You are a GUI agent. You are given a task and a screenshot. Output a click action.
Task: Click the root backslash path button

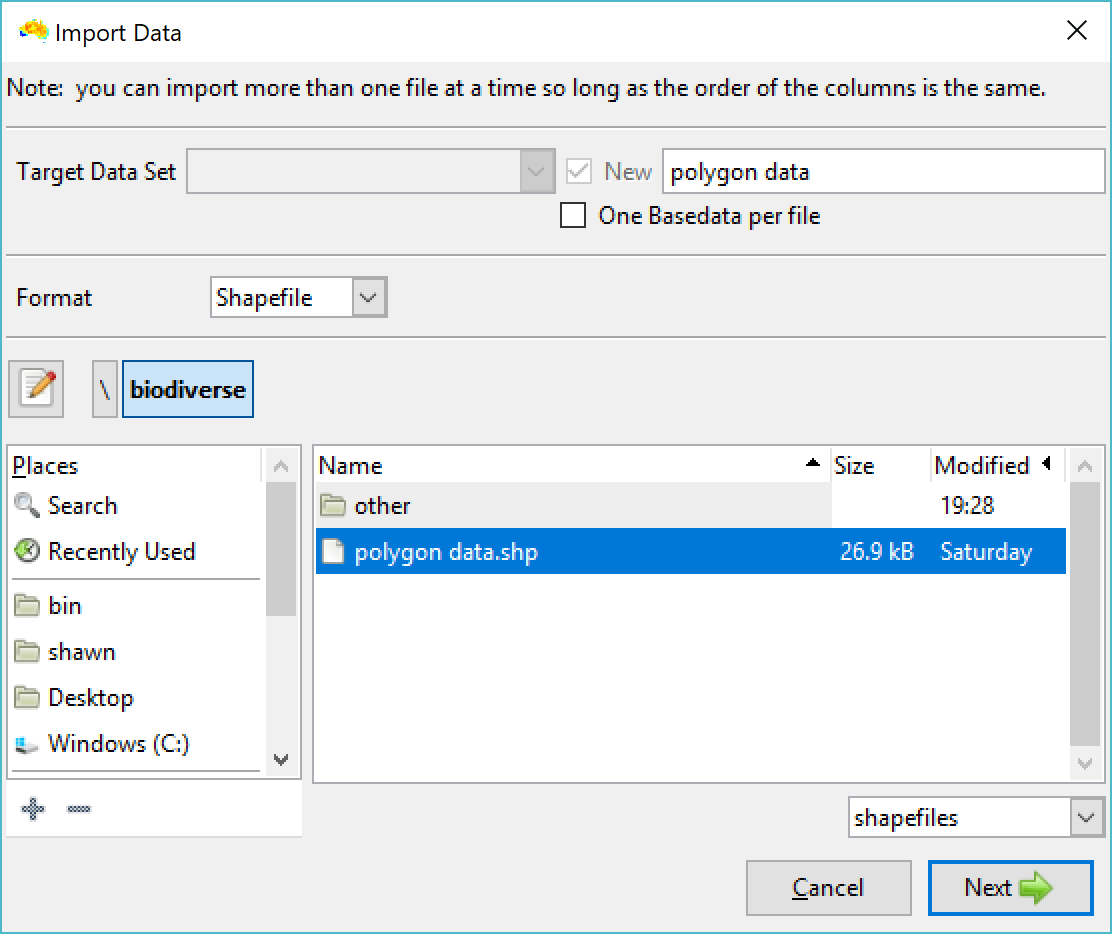coord(103,388)
